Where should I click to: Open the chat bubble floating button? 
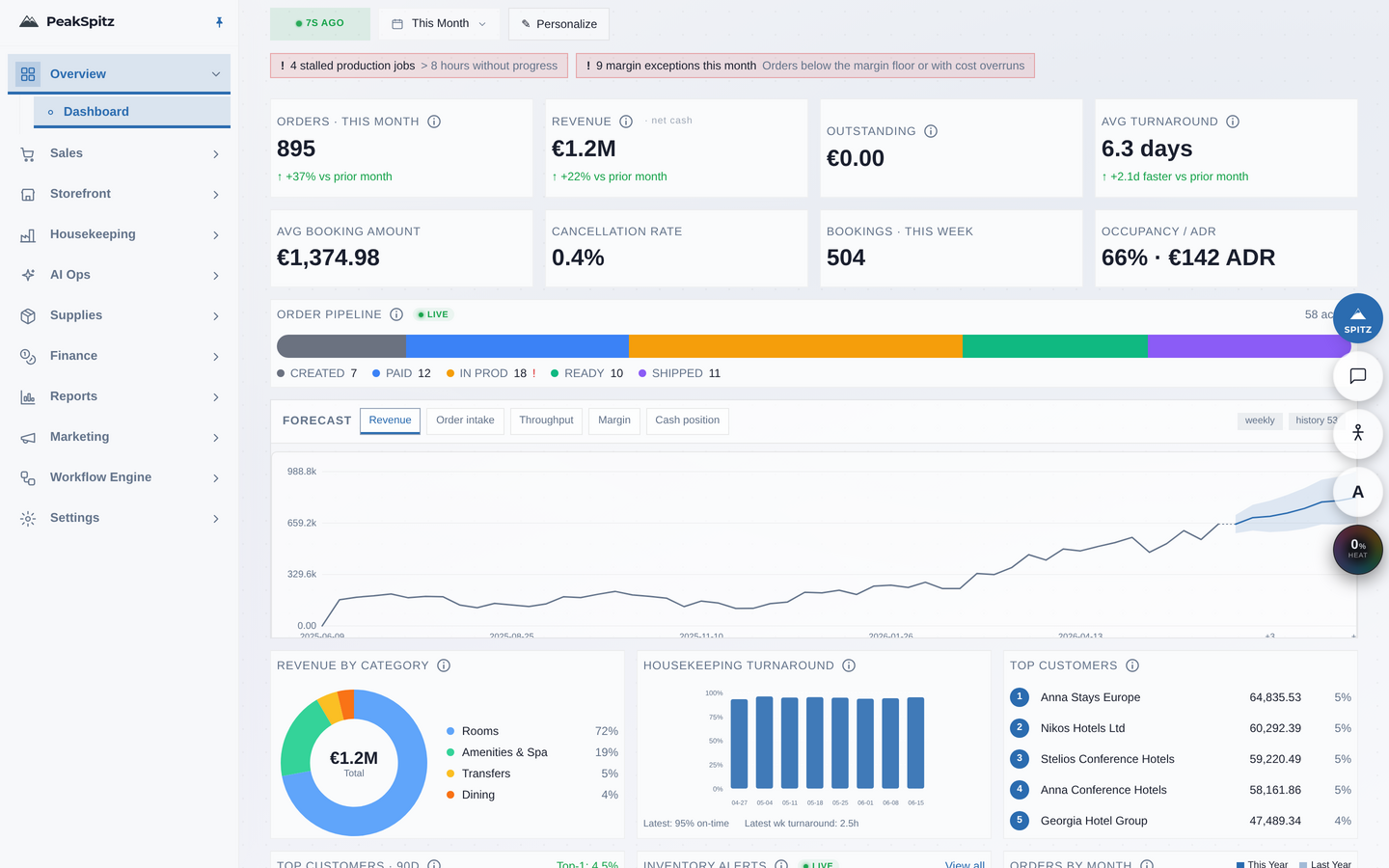(x=1358, y=376)
